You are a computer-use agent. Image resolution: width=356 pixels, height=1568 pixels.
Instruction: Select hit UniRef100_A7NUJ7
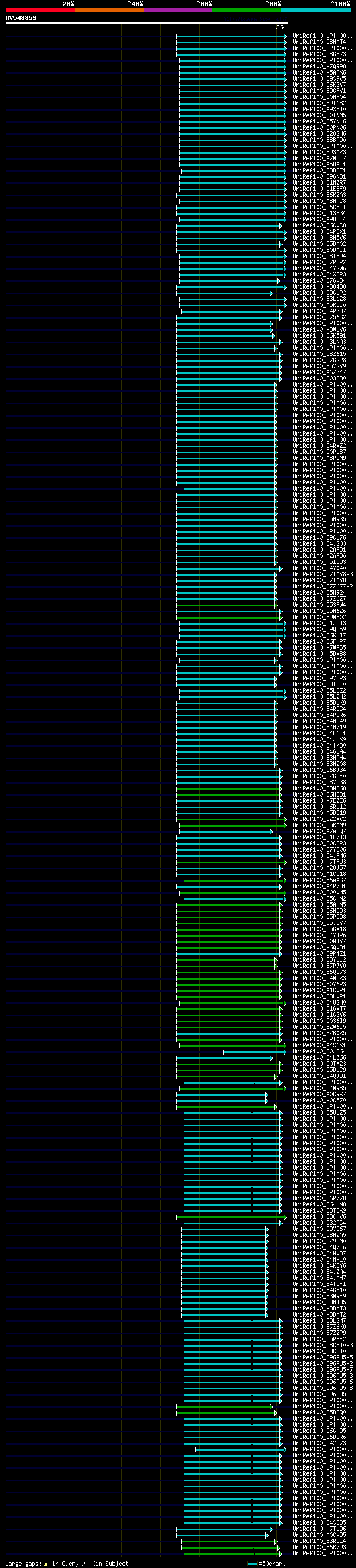click(319, 159)
